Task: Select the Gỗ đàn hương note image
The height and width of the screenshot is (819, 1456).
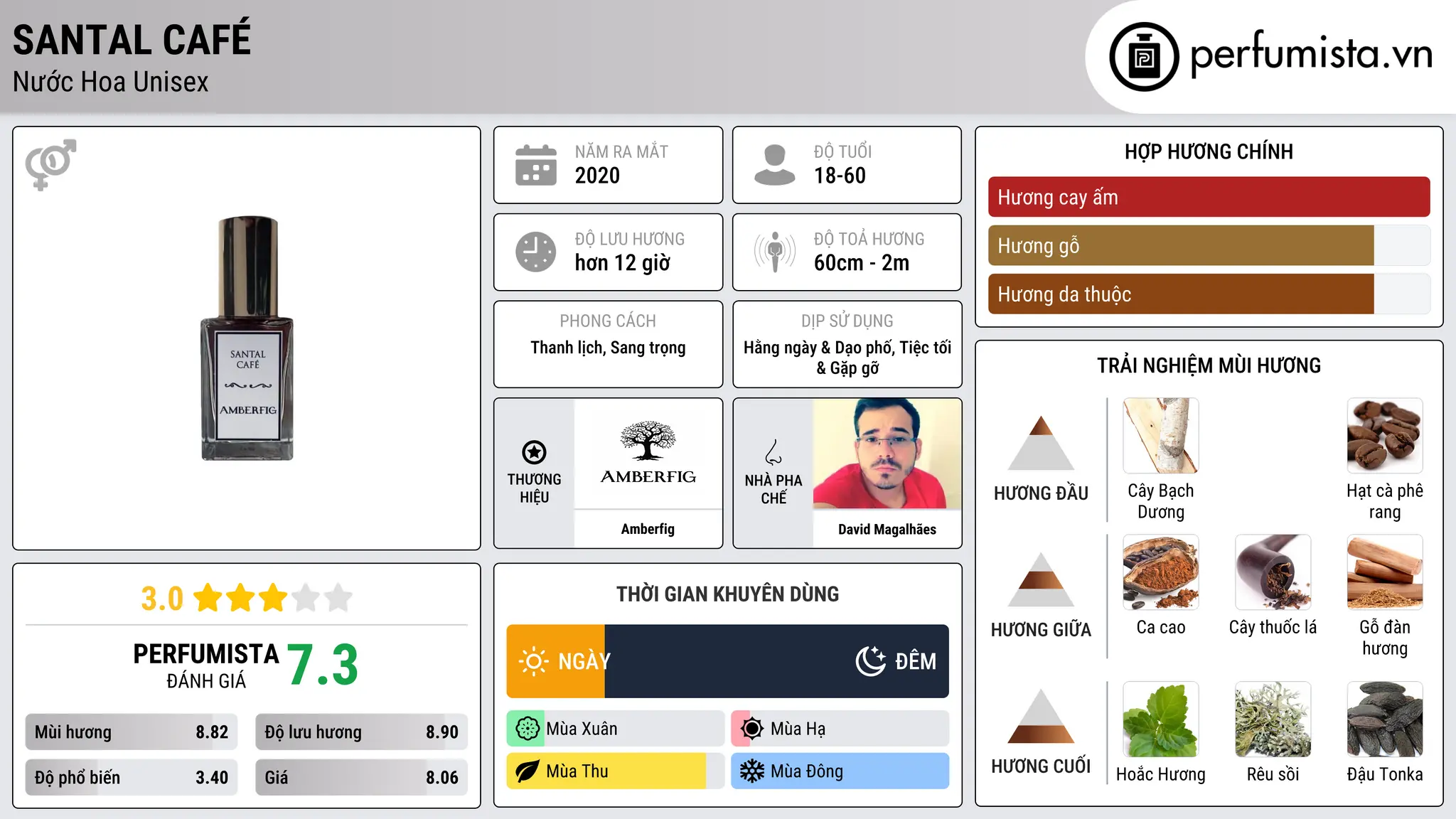Action: pos(1385,572)
